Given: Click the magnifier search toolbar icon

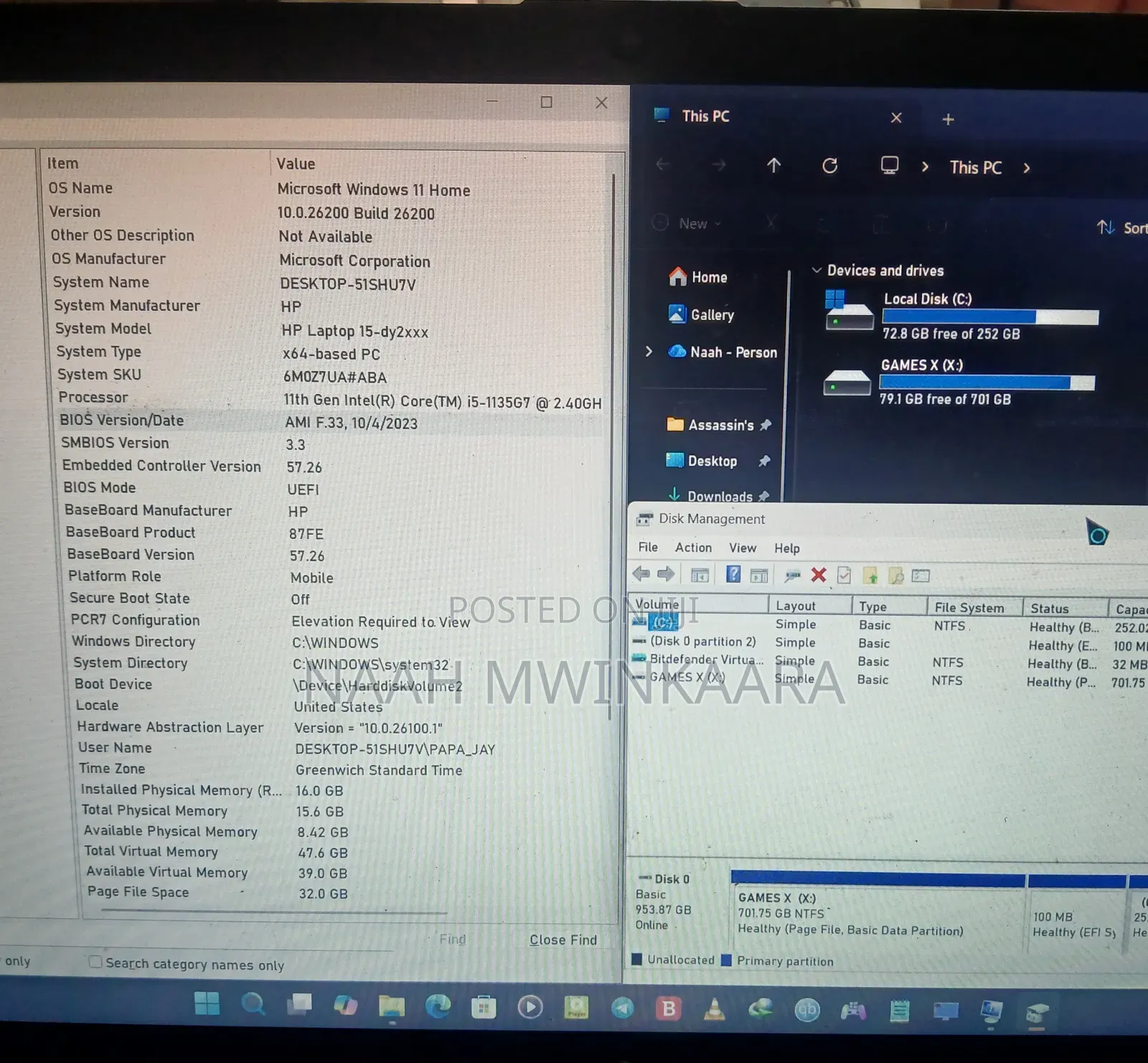Looking at the screenshot, I should click(x=896, y=575).
